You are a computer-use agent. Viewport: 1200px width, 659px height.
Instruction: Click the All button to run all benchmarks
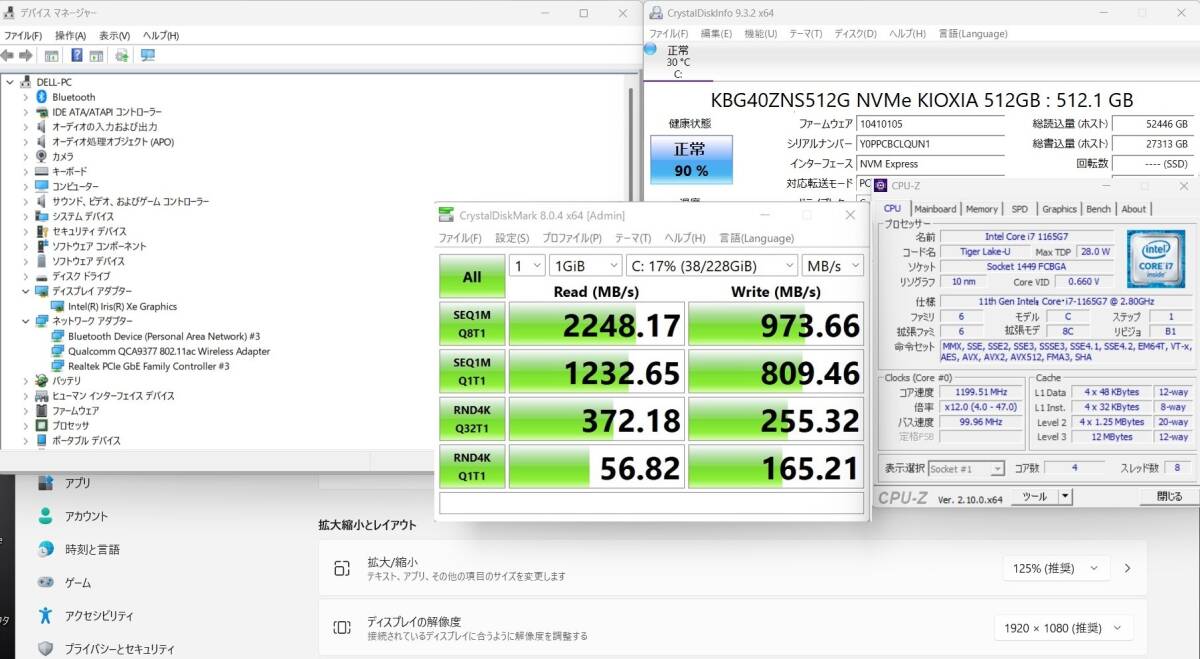click(x=471, y=276)
